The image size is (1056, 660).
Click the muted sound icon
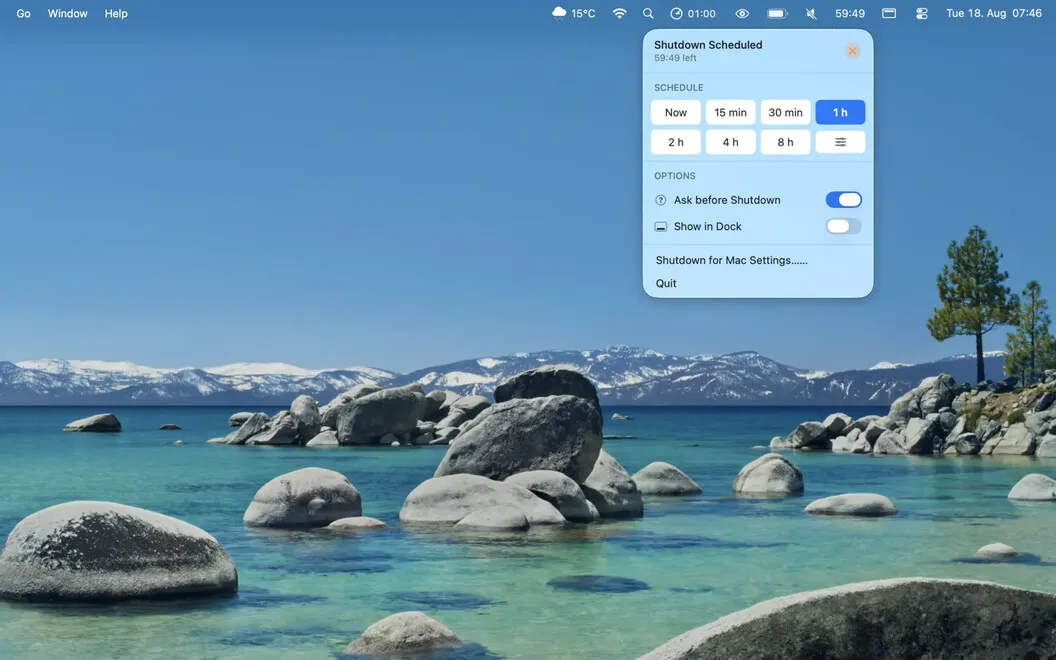812,13
